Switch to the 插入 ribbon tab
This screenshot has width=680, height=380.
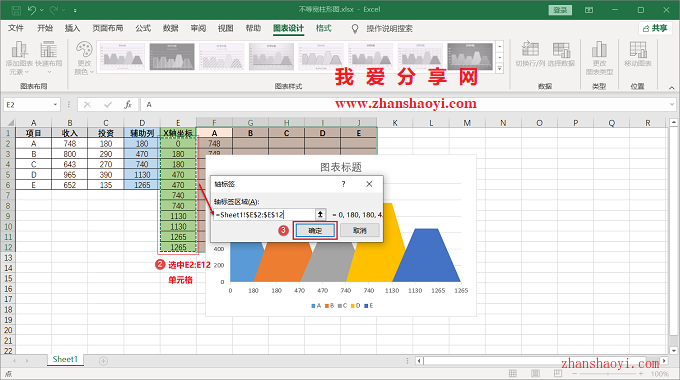(x=72, y=28)
